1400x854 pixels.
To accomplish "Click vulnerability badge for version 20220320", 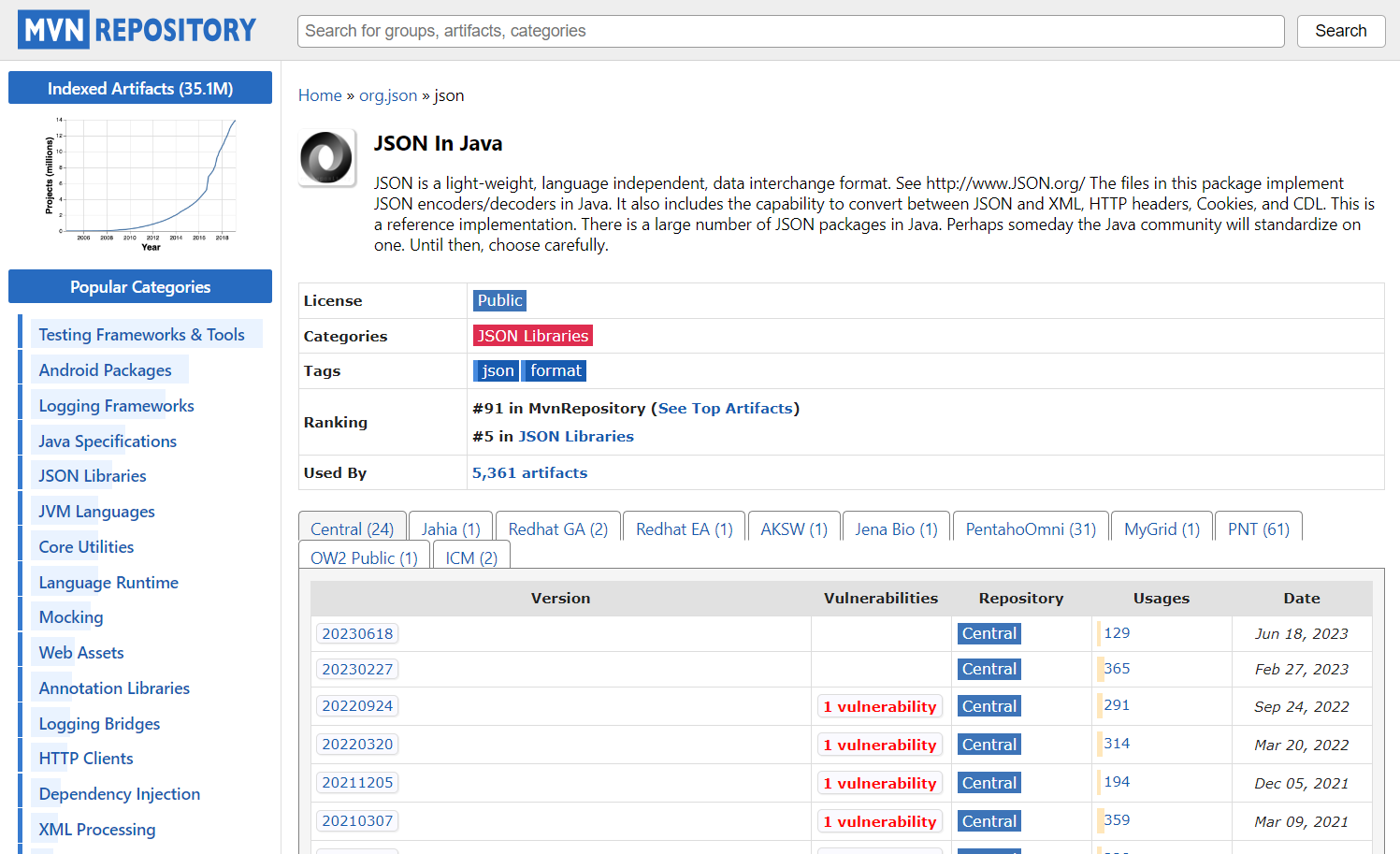I will (880, 745).
